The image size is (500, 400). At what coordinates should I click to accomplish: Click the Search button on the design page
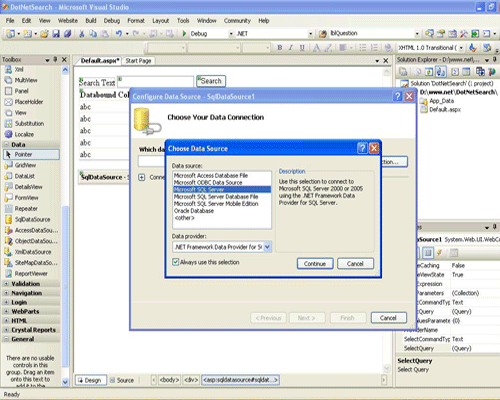[x=211, y=81]
